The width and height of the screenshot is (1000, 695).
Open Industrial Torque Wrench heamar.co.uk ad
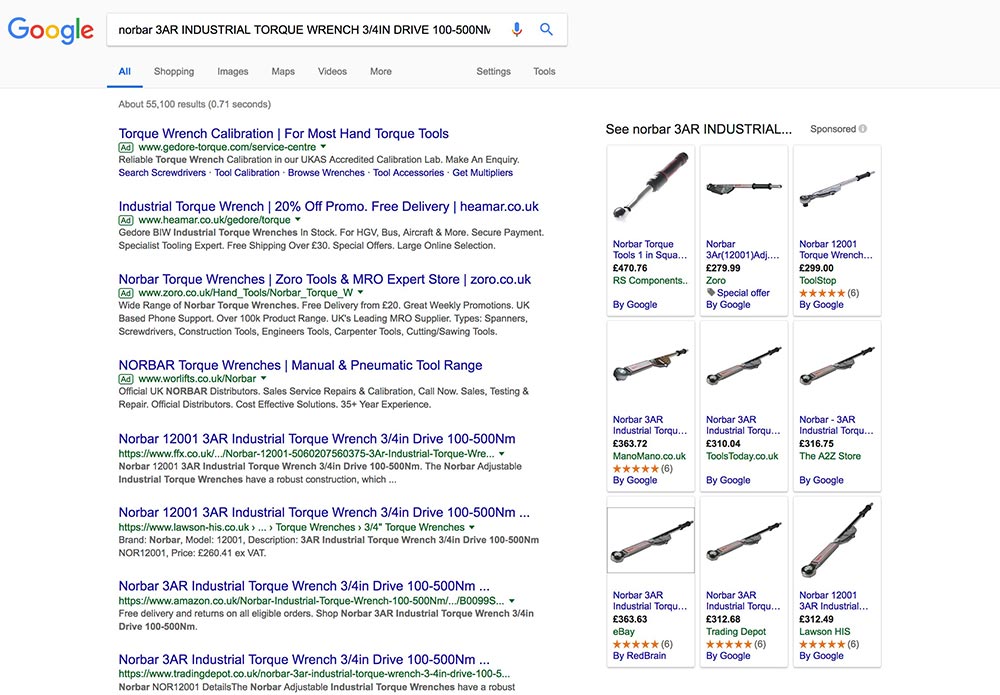[328, 206]
